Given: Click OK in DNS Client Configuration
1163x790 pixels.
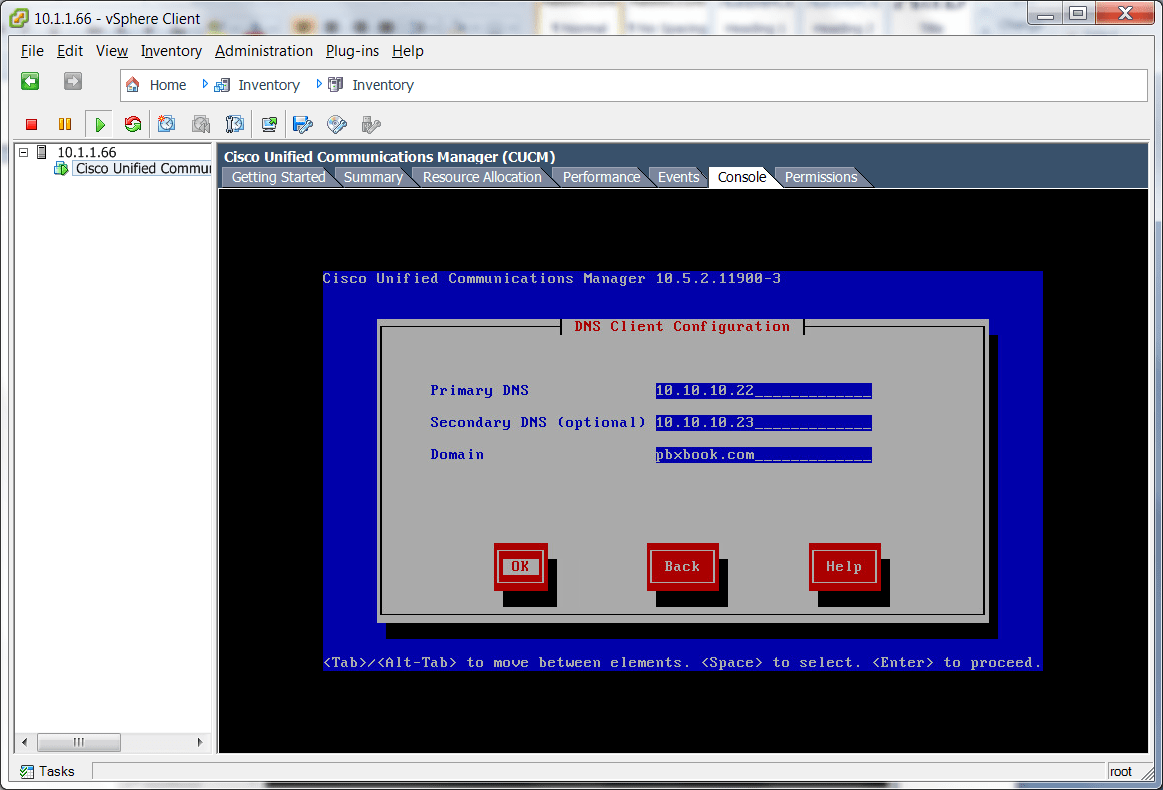Looking at the screenshot, I should pos(521,567).
